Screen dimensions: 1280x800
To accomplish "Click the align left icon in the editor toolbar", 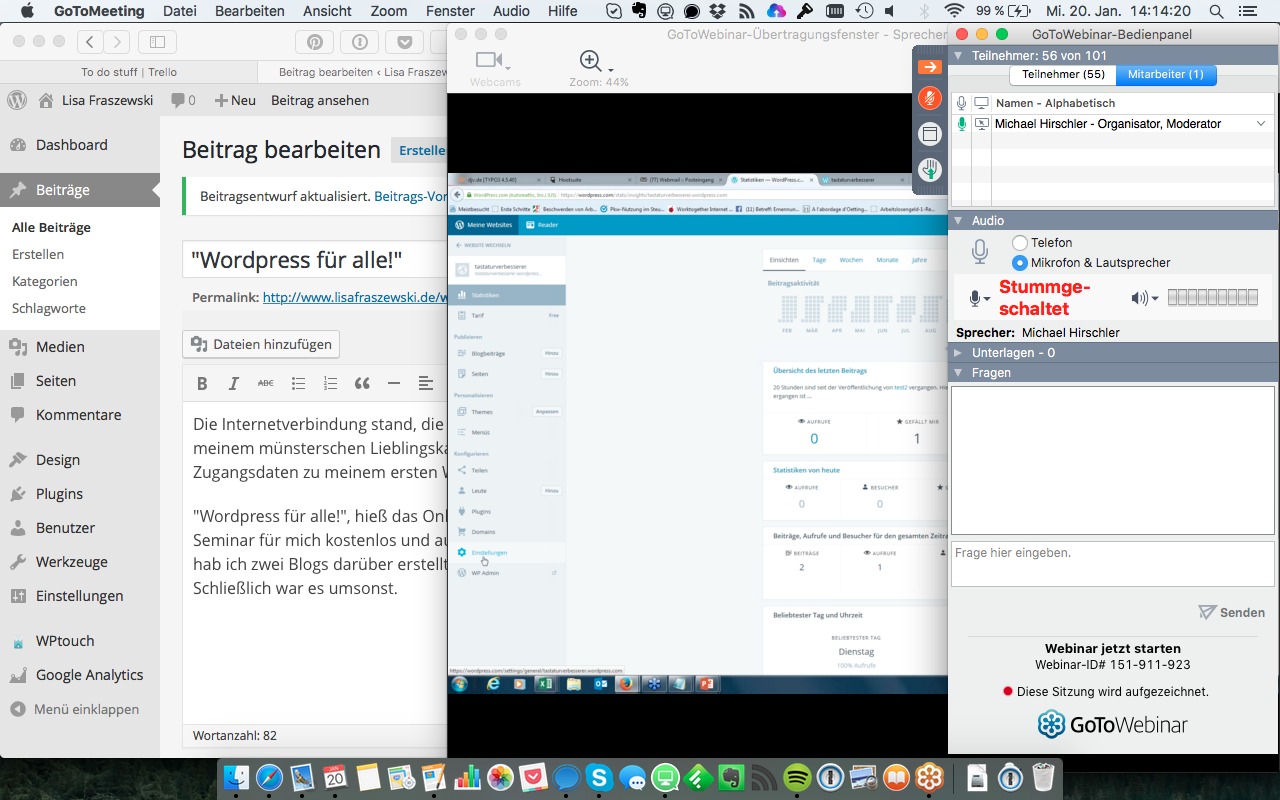I will point(426,383).
